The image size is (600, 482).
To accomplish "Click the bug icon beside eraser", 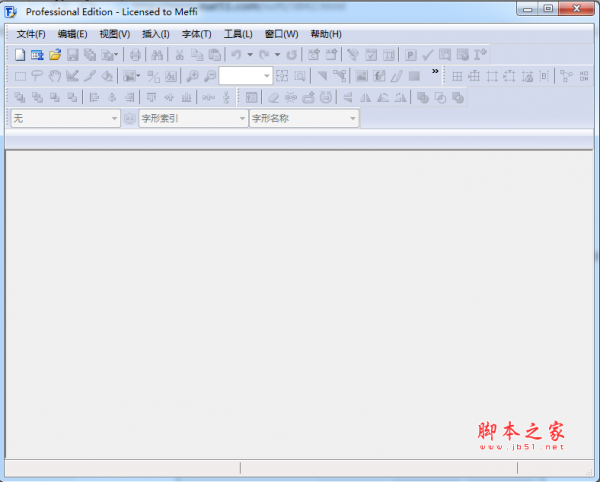I will 291,98.
